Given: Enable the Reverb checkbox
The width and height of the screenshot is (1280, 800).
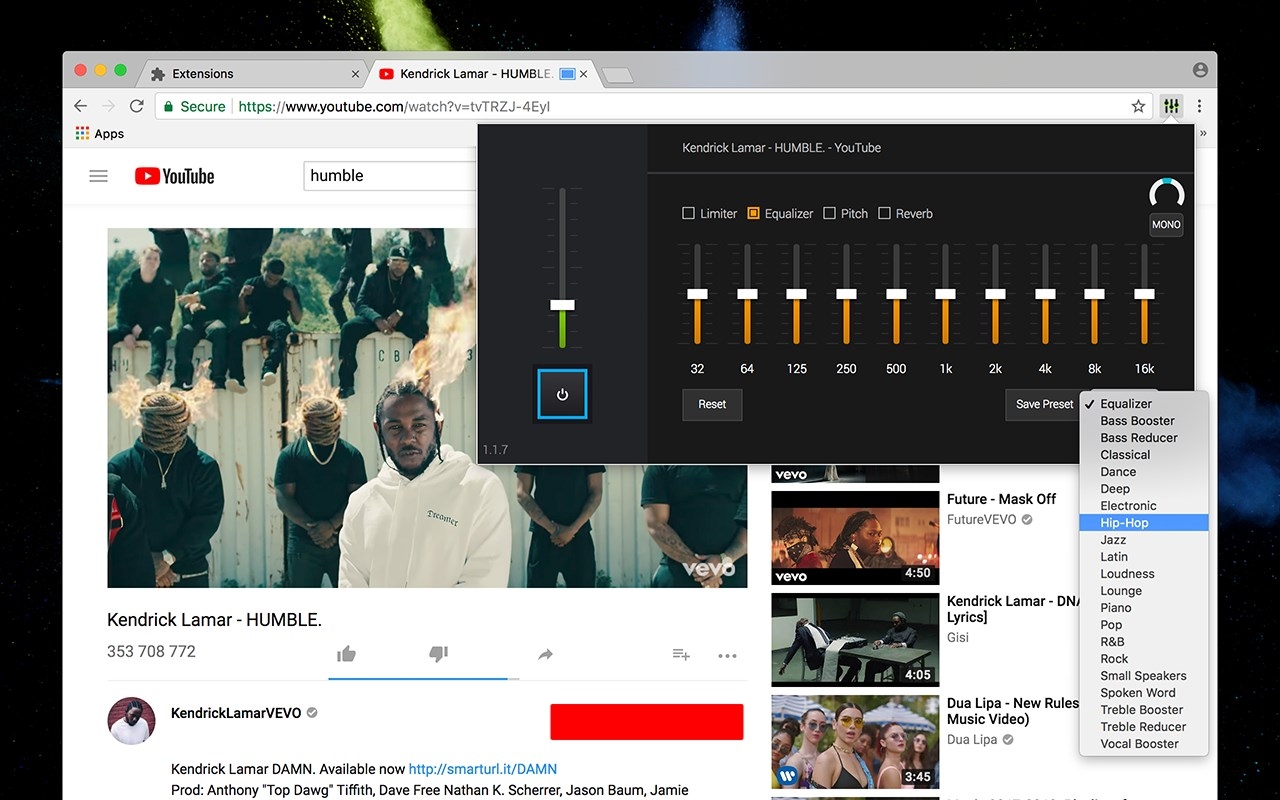Looking at the screenshot, I should 884,213.
